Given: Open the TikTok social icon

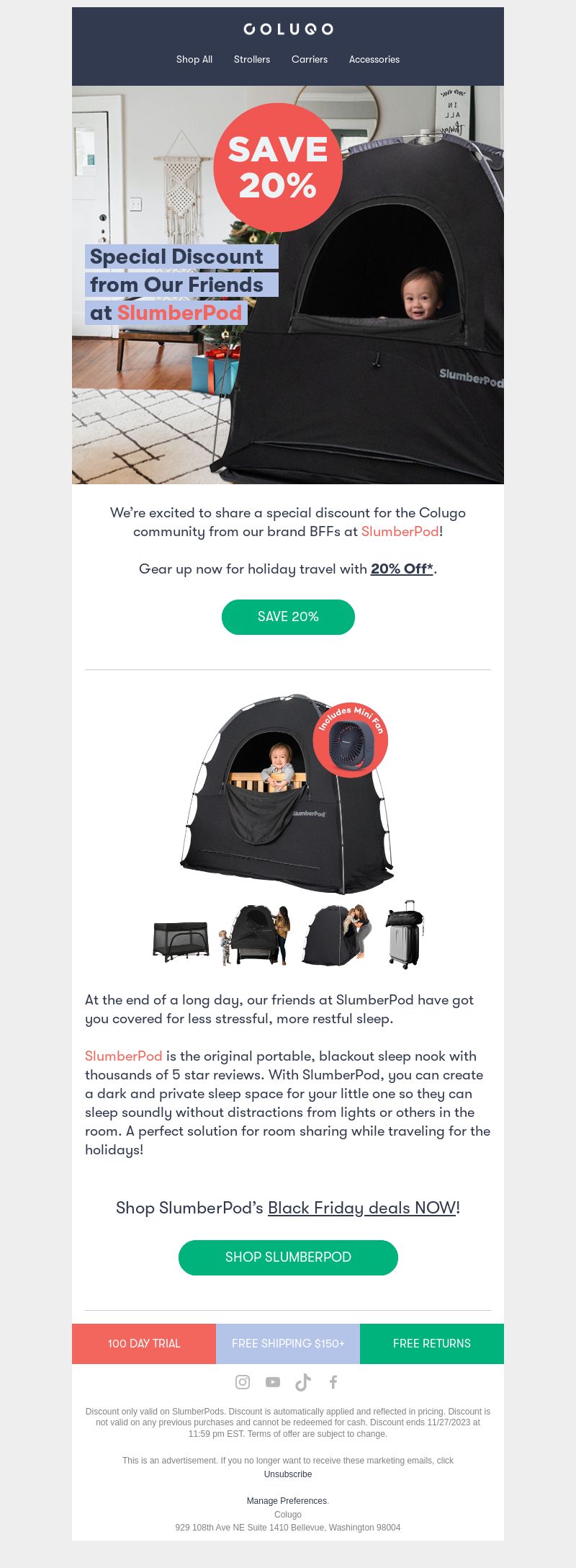Looking at the screenshot, I should click(303, 1381).
